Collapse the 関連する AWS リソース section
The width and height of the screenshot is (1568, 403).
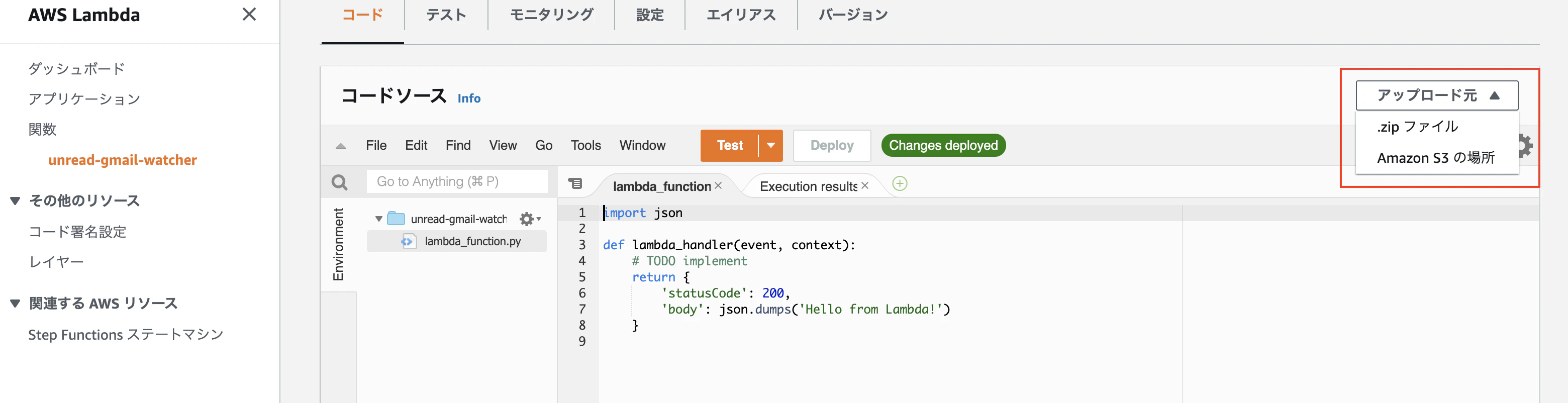point(15,303)
